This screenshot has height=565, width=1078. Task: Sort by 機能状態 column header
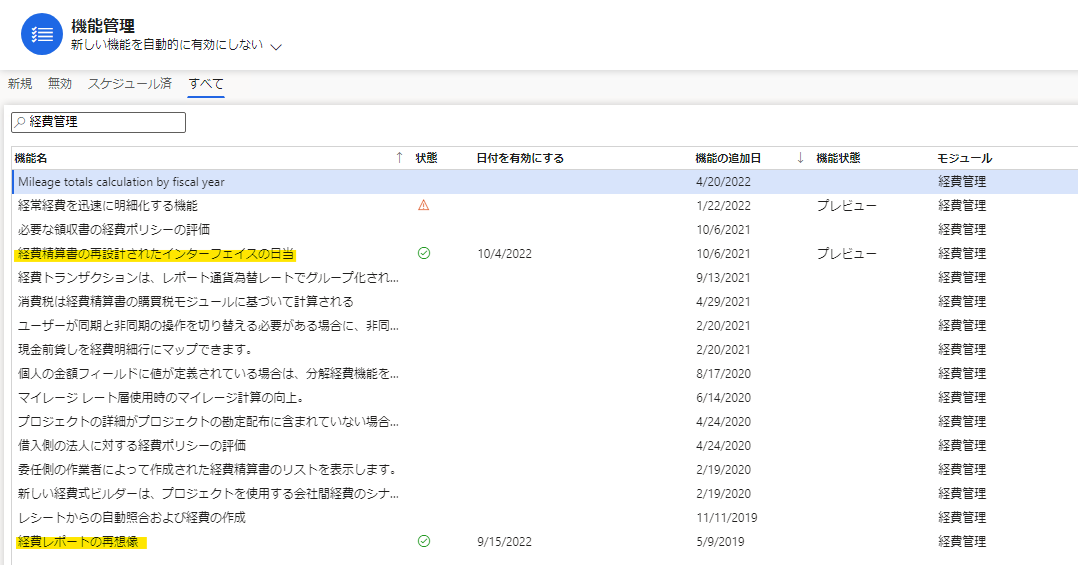[838, 158]
